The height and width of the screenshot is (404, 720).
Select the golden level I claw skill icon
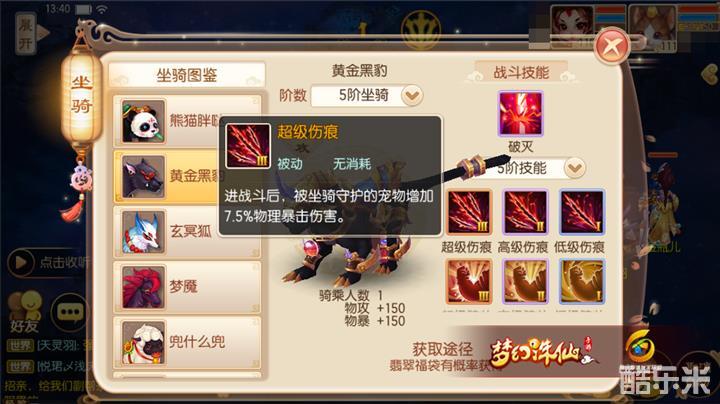tap(581, 281)
